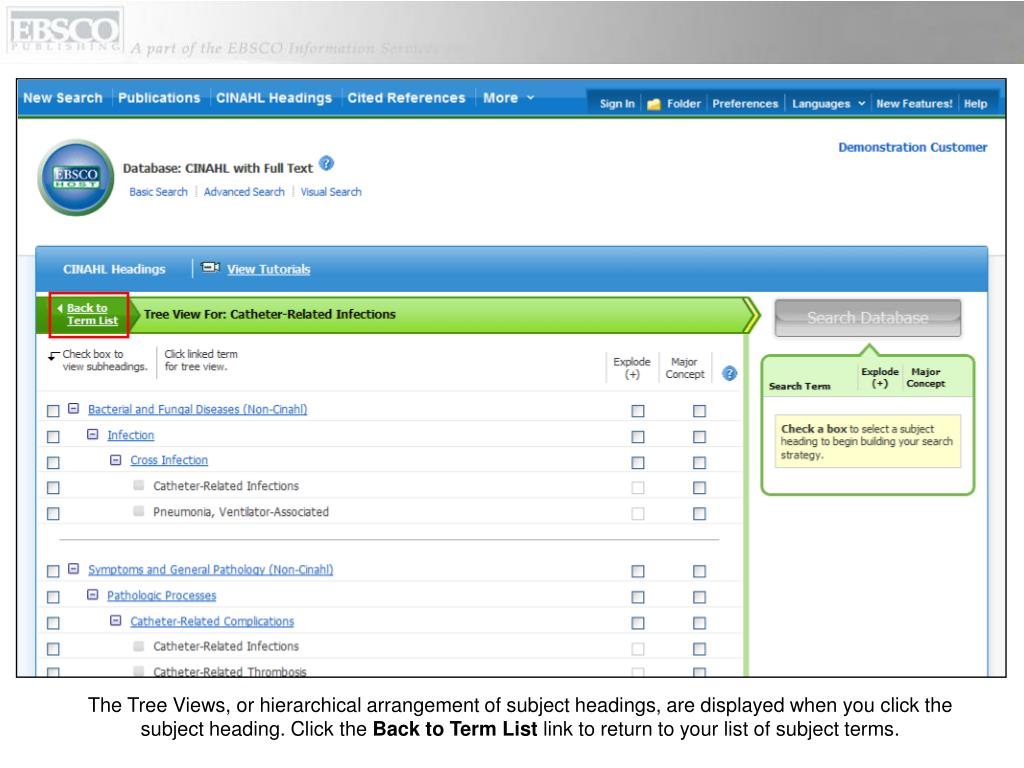Open the Languages dropdown
Image resolution: width=1024 pixels, height=768 pixels.
tap(828, 104)
